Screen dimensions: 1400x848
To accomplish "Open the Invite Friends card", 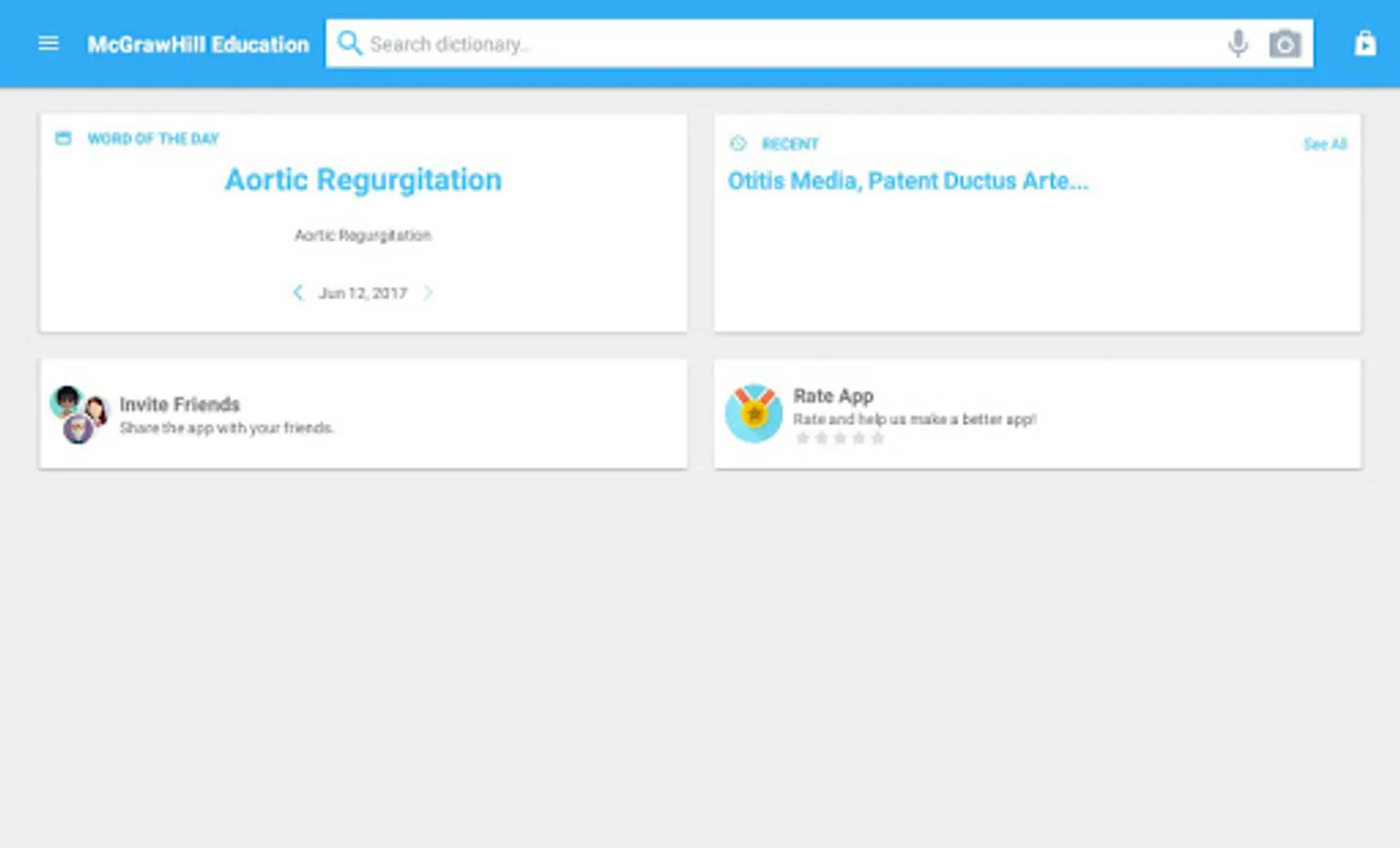I will pyautogui.click(x=363, y=414).
